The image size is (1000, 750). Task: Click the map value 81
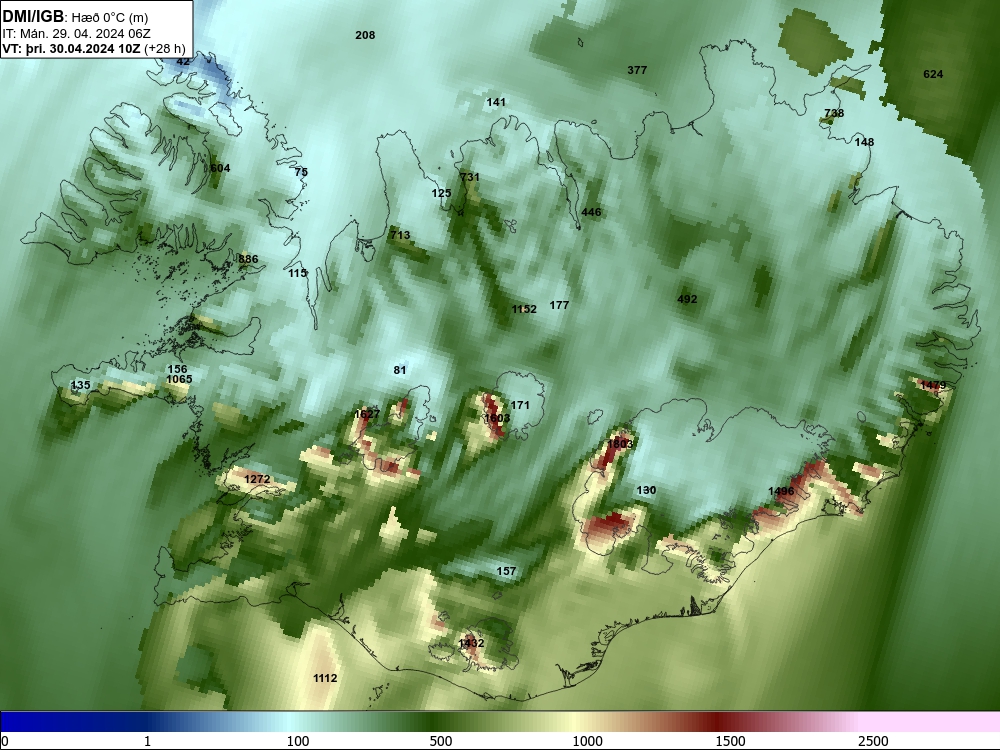click(400, 370)
